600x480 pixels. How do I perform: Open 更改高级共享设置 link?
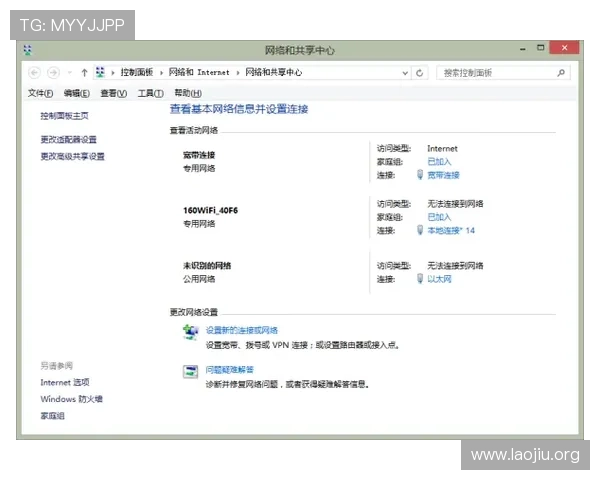72,156
